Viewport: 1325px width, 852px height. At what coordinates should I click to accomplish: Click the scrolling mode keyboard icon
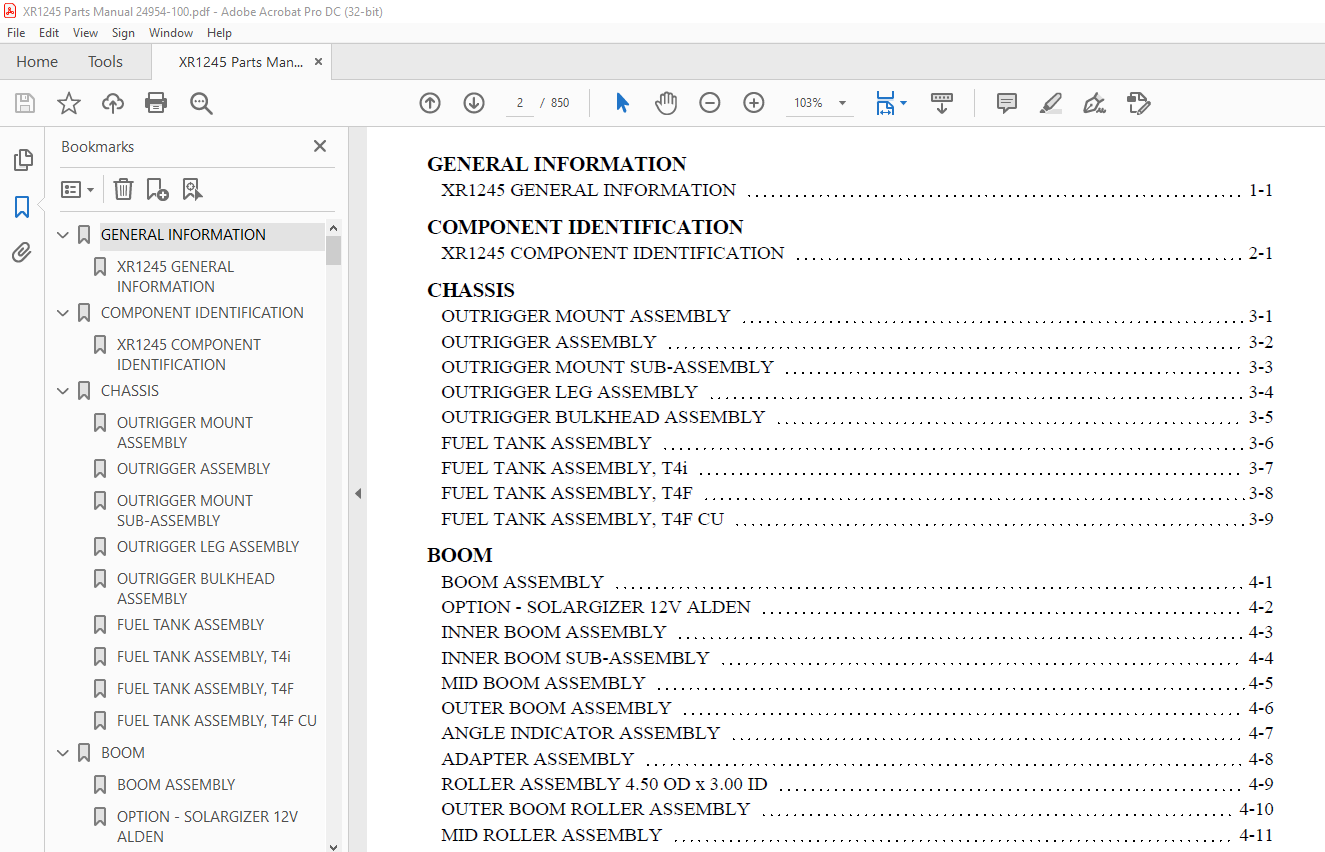coord(942,103)
